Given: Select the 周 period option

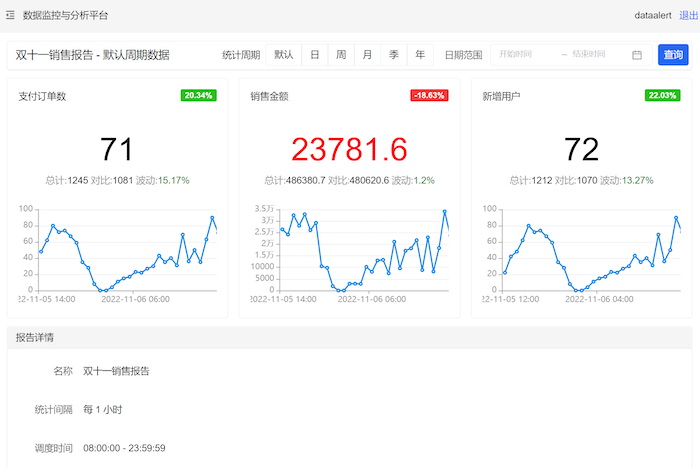Looking at the screenshot, I should coord(341,55).
